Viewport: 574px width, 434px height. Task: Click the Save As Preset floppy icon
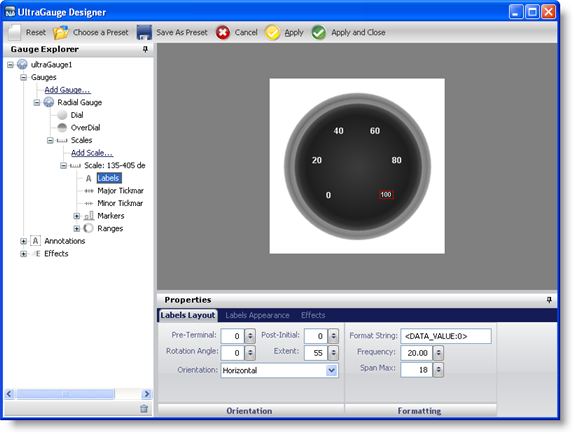tap(144, 32)
